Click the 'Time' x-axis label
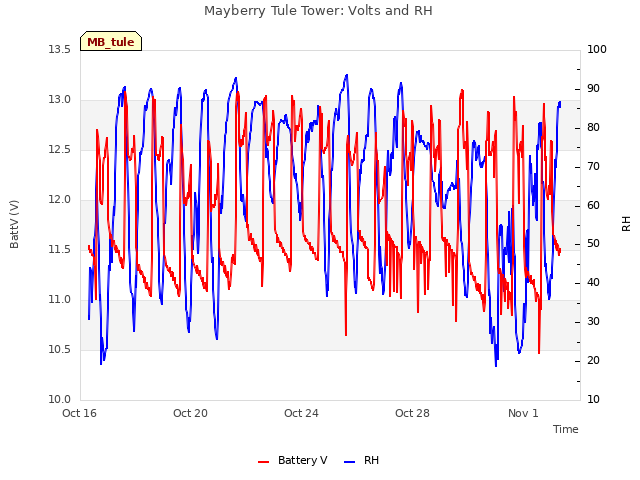This screenshot has width=640, height=480. (x=565, y=429)
